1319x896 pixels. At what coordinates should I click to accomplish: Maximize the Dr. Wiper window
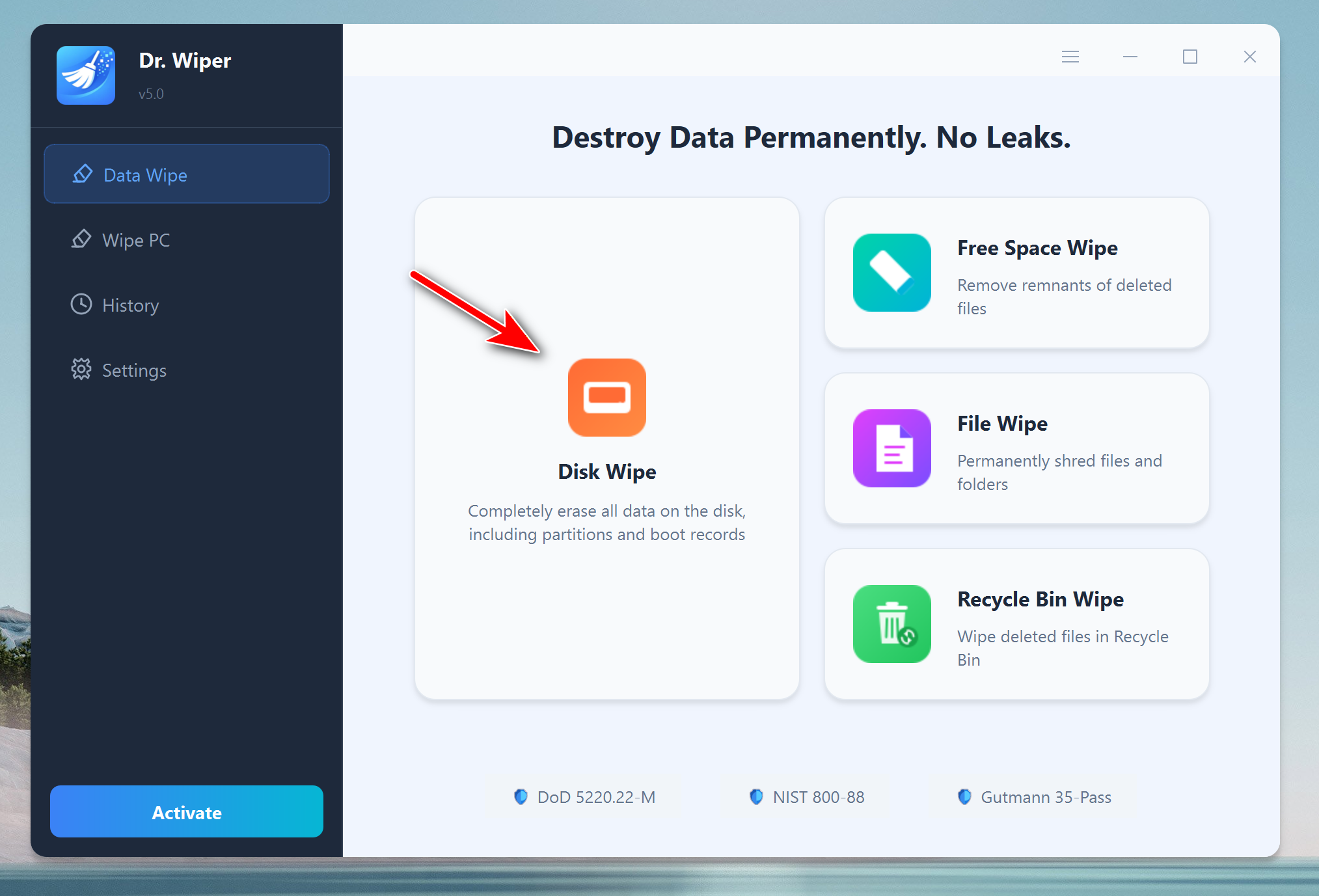click(1190, 57)
